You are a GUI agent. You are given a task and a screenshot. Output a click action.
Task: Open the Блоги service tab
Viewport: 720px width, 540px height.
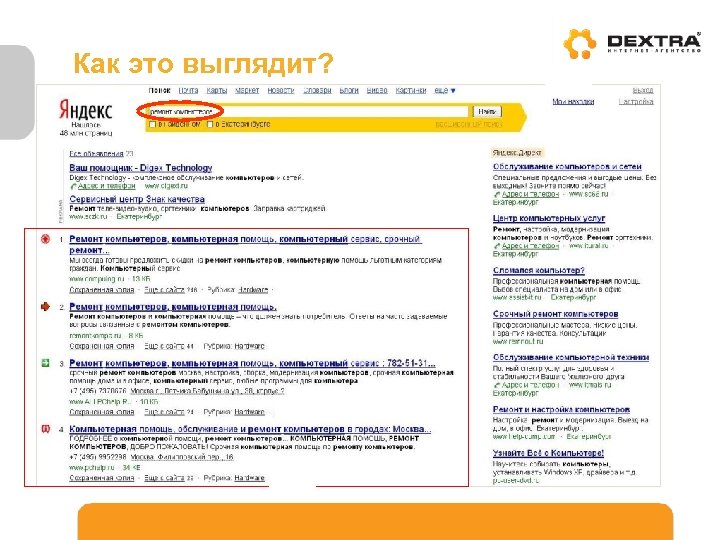(349, 90)
